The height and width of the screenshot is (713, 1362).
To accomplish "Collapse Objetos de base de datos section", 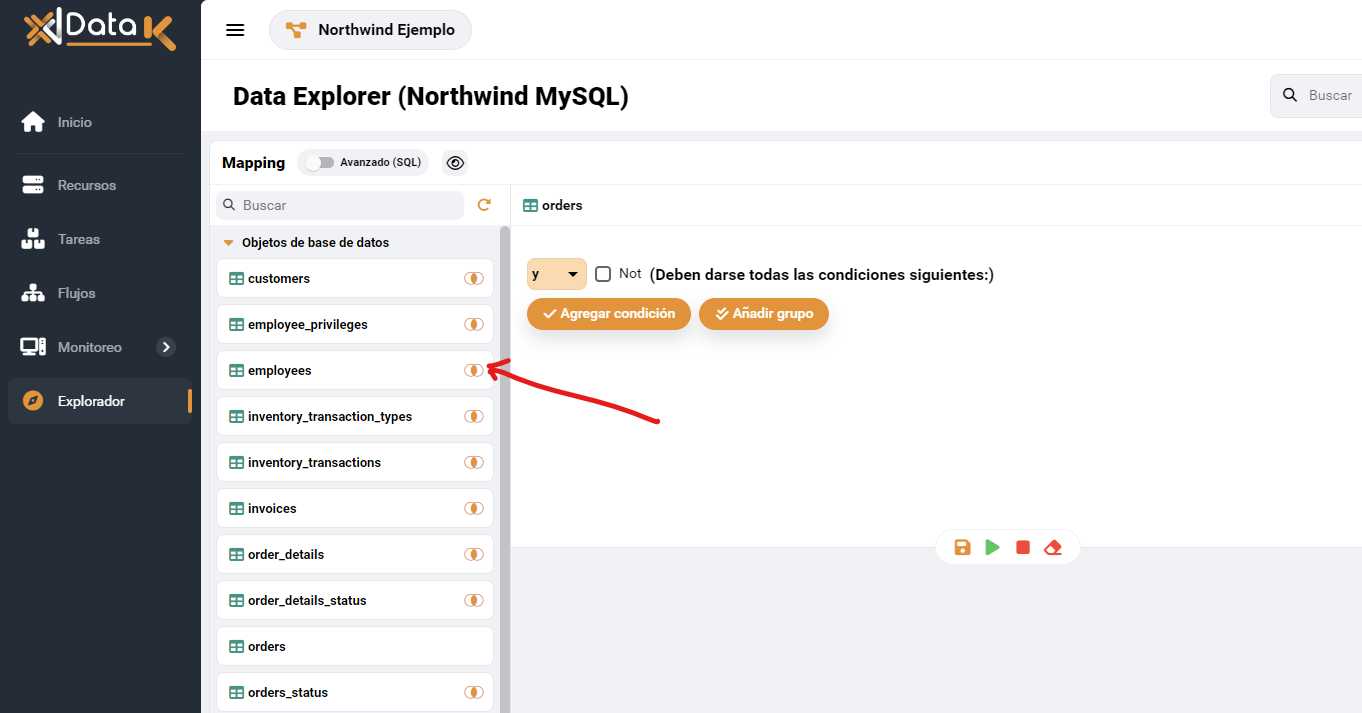I will pos(228,243).
